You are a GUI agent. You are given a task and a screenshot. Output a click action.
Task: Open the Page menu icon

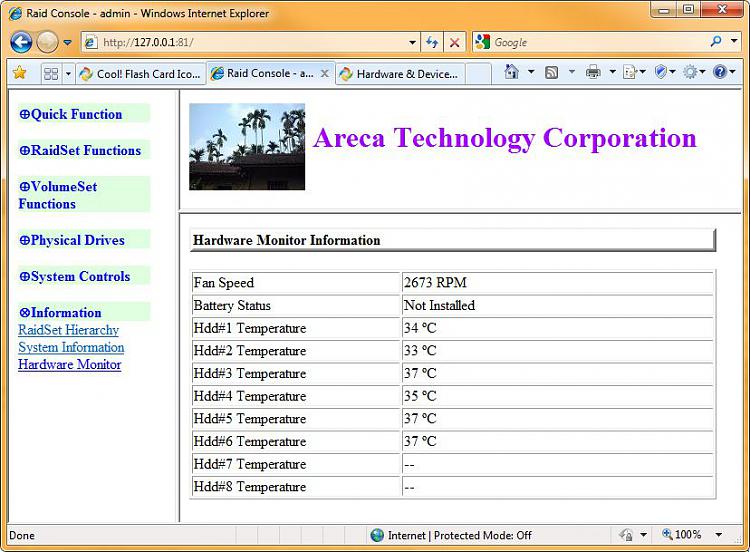(634, 72)
